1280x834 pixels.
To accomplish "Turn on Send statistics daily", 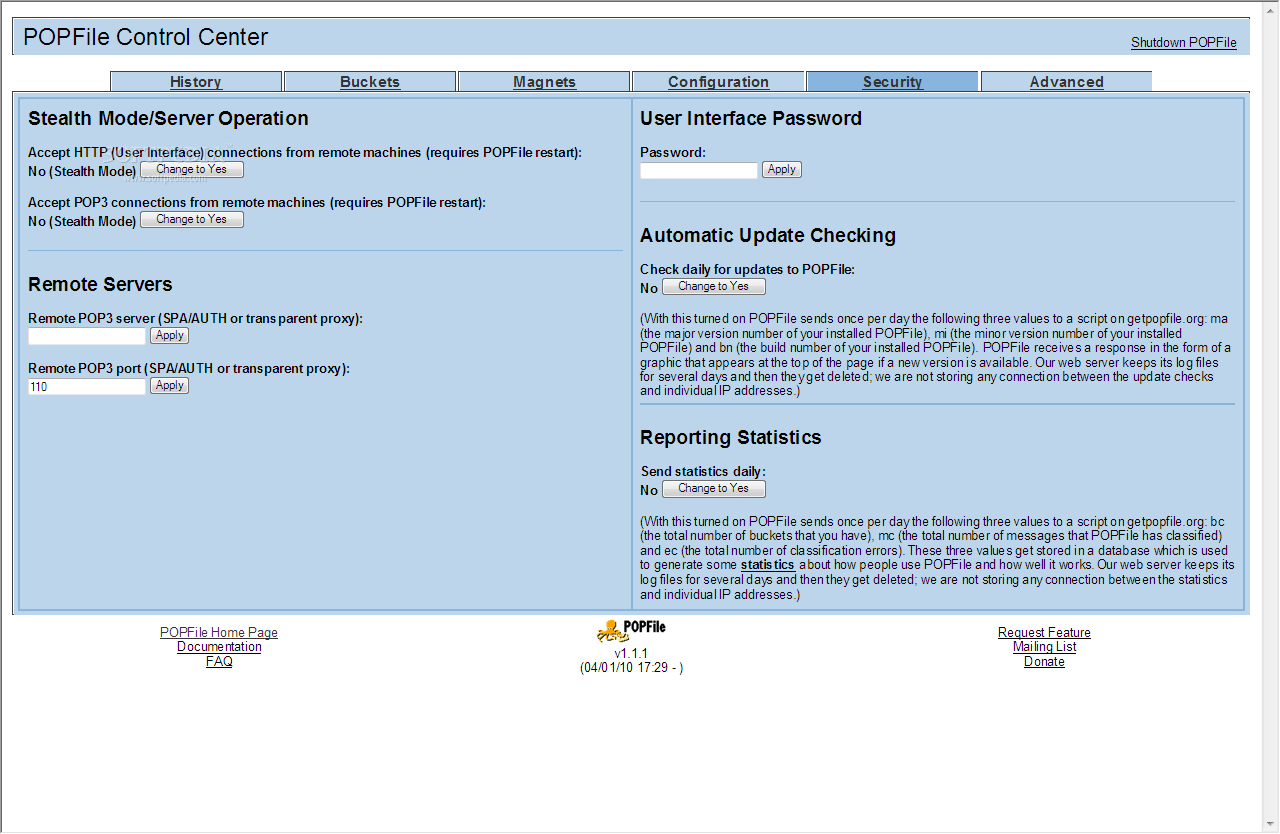I will coord(714,489).
